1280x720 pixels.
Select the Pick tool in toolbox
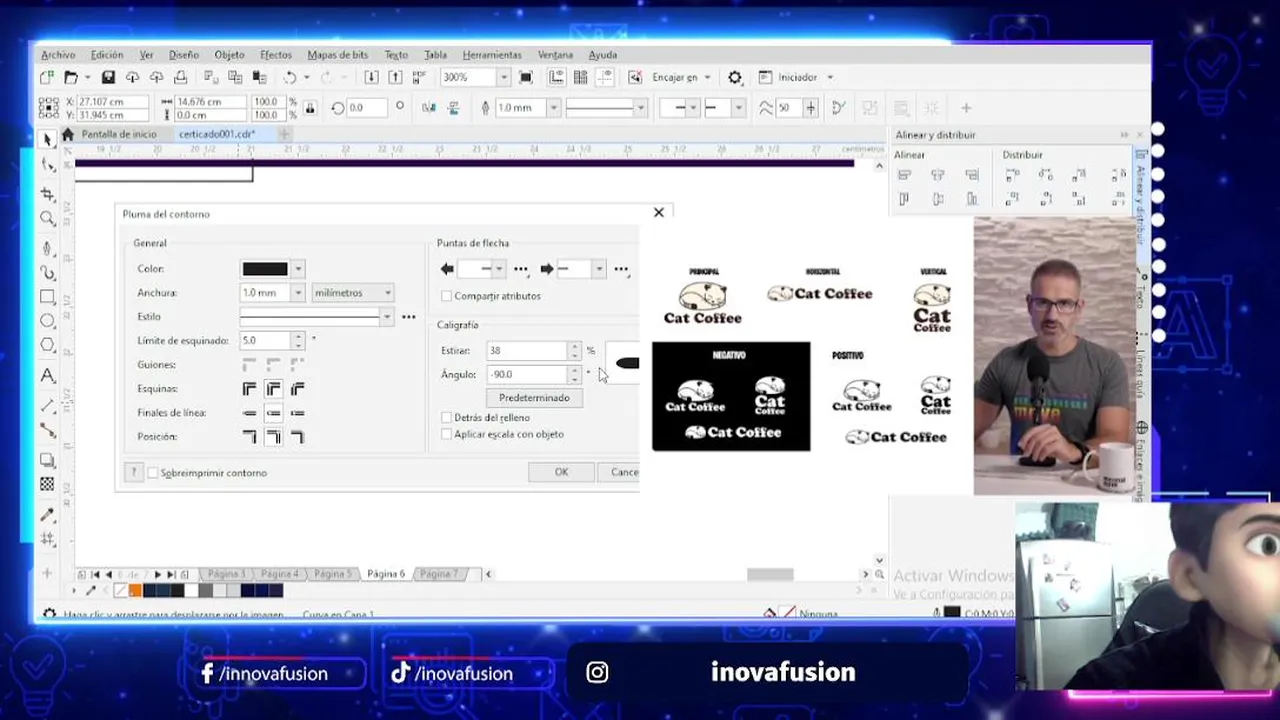(47, 139)
